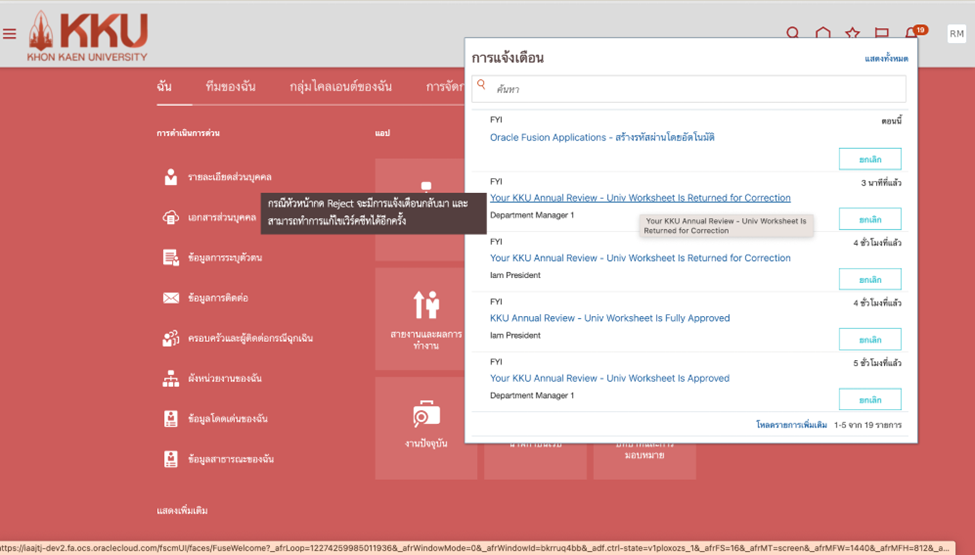Switch to the ทีมของฉัน tab
Viewport: 975px width, 555px height.
230,87
